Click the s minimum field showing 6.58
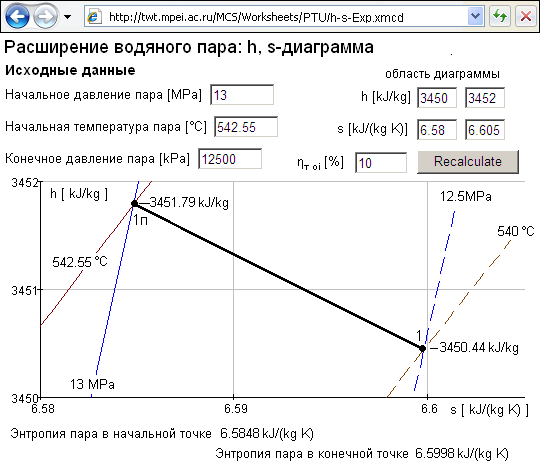 point(437,130)
